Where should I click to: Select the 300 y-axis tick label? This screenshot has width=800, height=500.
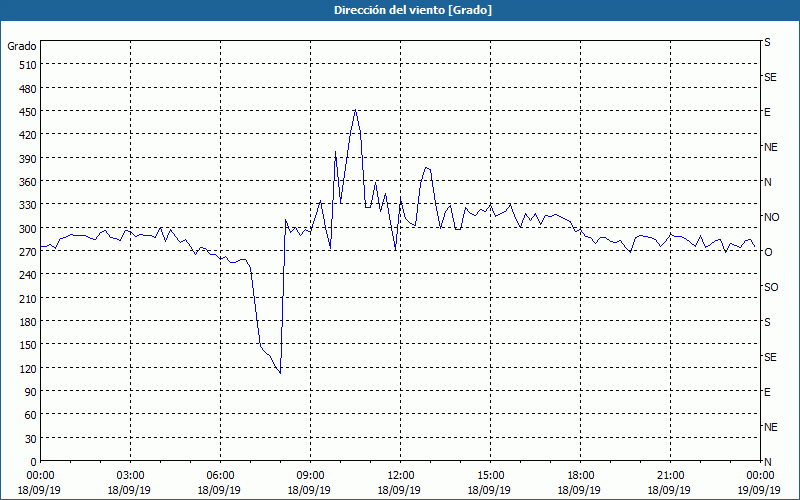(28, 229)
